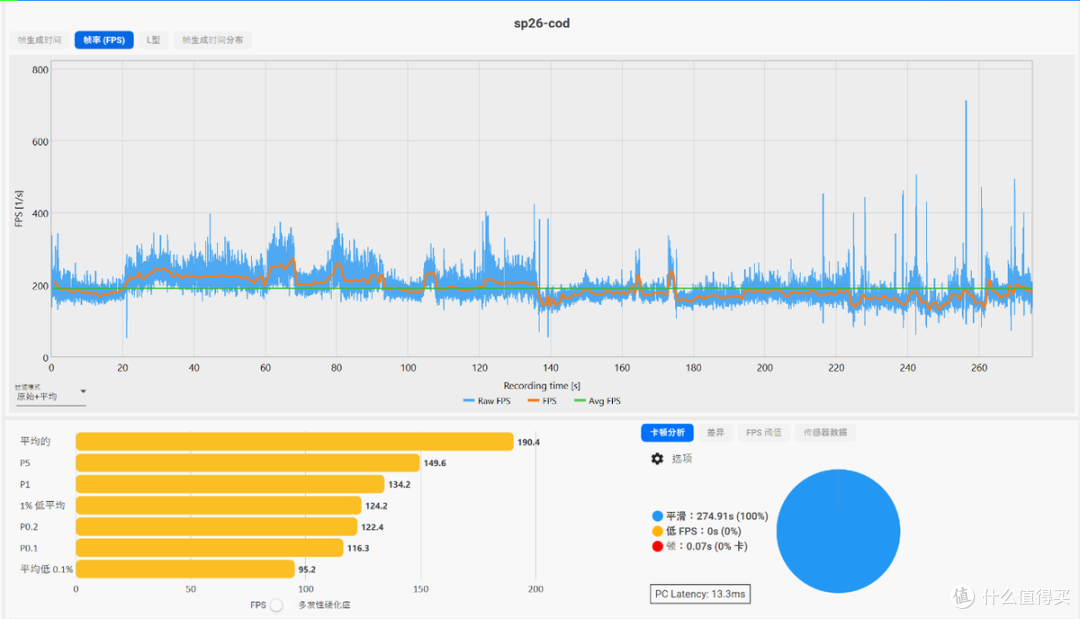The width and height of the screenshot is (1080, 619).
Task: Open the 差异 tab
Action: pyautogui.click(x=716, y=432)
